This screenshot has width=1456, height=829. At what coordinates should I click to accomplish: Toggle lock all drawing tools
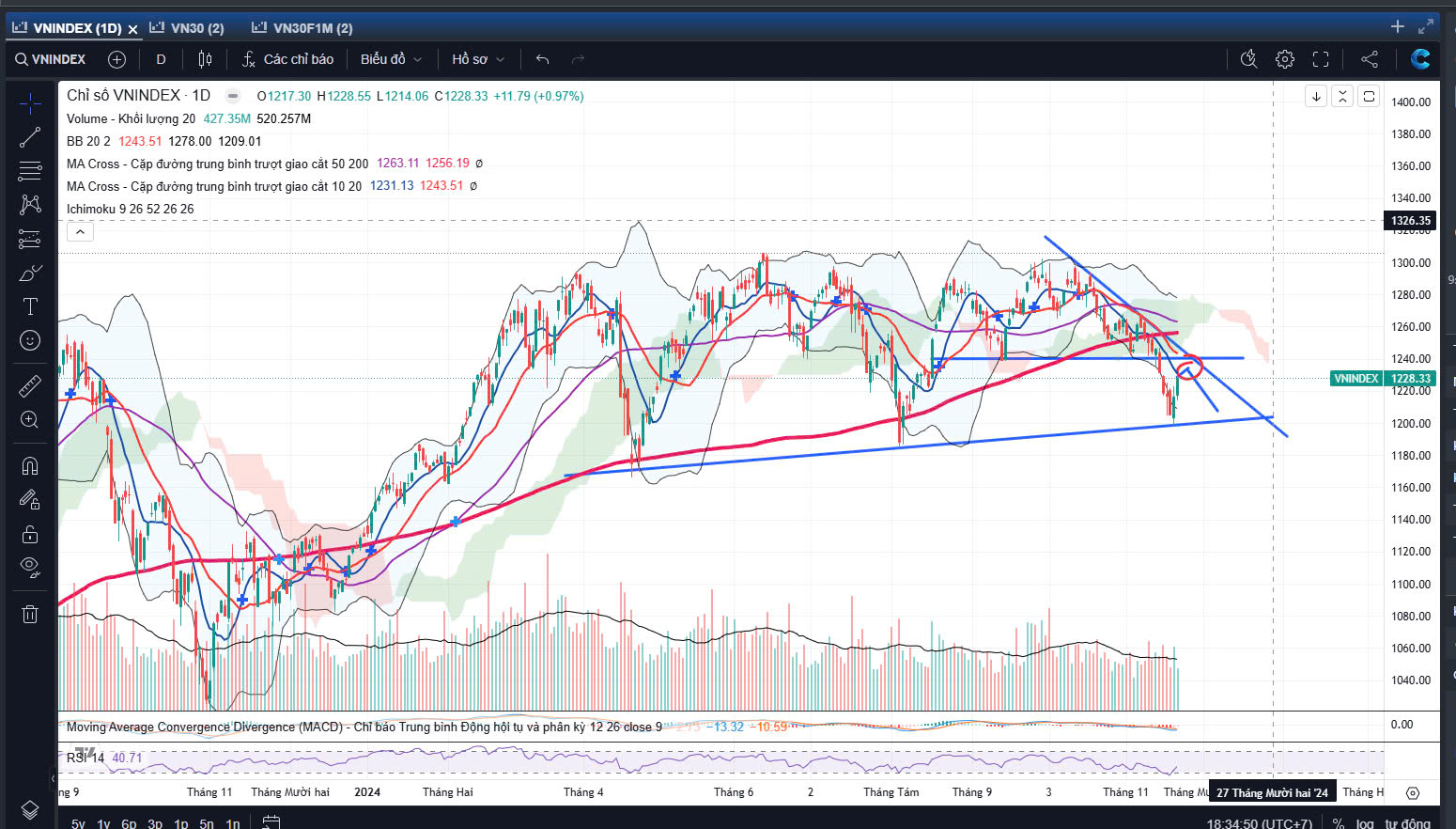30,534
